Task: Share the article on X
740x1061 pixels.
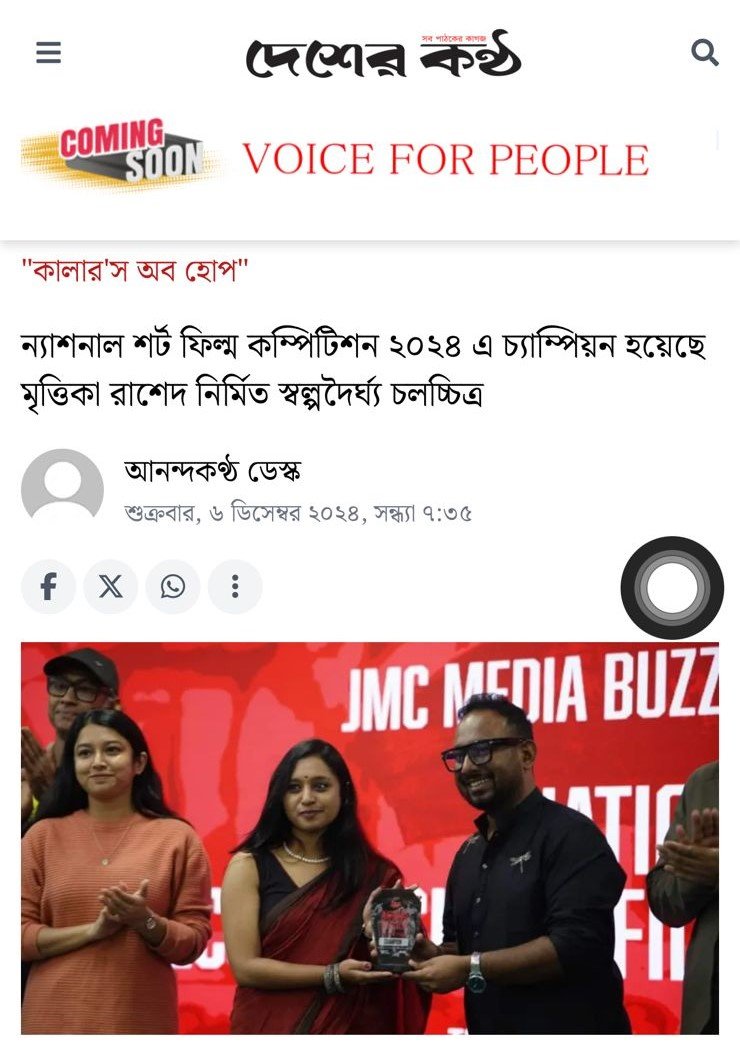Action: click(x=110, y=587)
